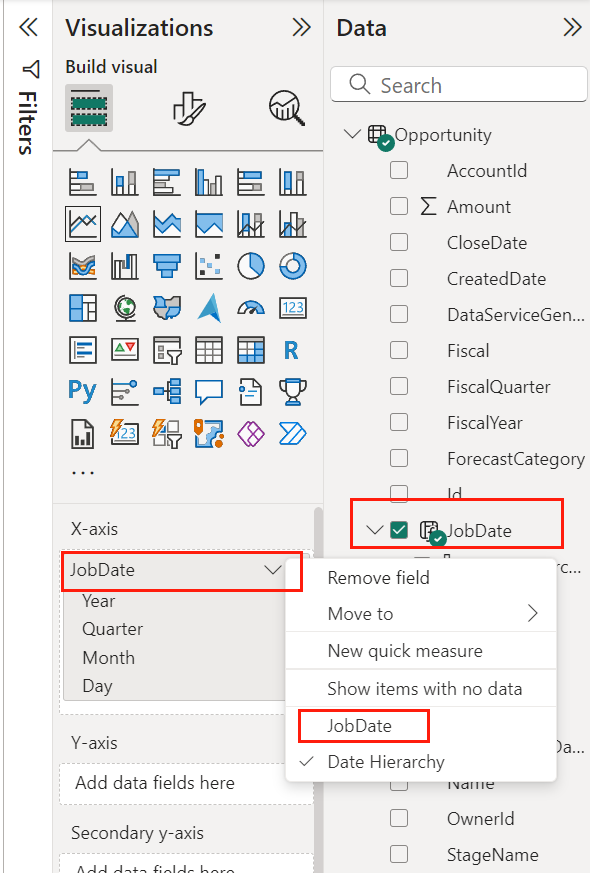
Task: Collapse the Opportunity table chevron
Action: tap(352, 134)
